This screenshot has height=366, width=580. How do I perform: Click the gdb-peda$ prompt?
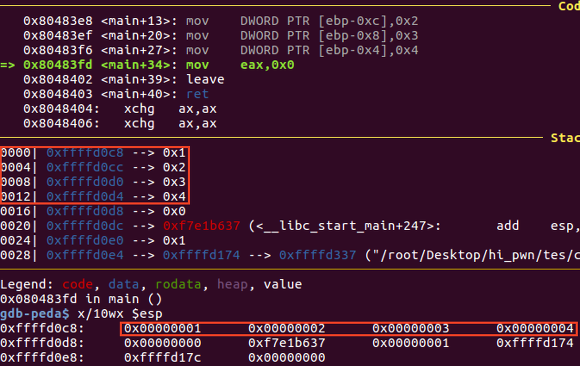tap(34, 314)
